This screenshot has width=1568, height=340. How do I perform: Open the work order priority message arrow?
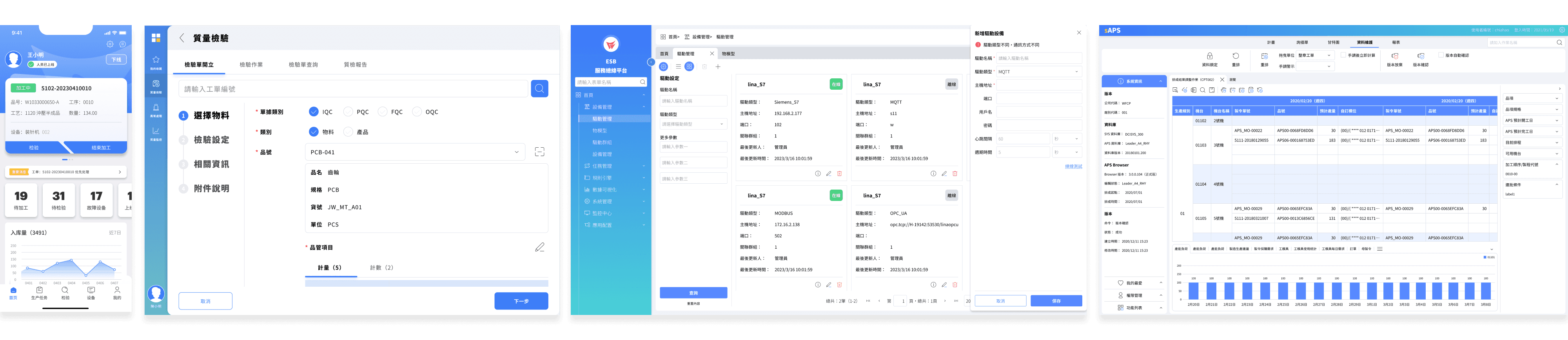(x=119, y=172)
